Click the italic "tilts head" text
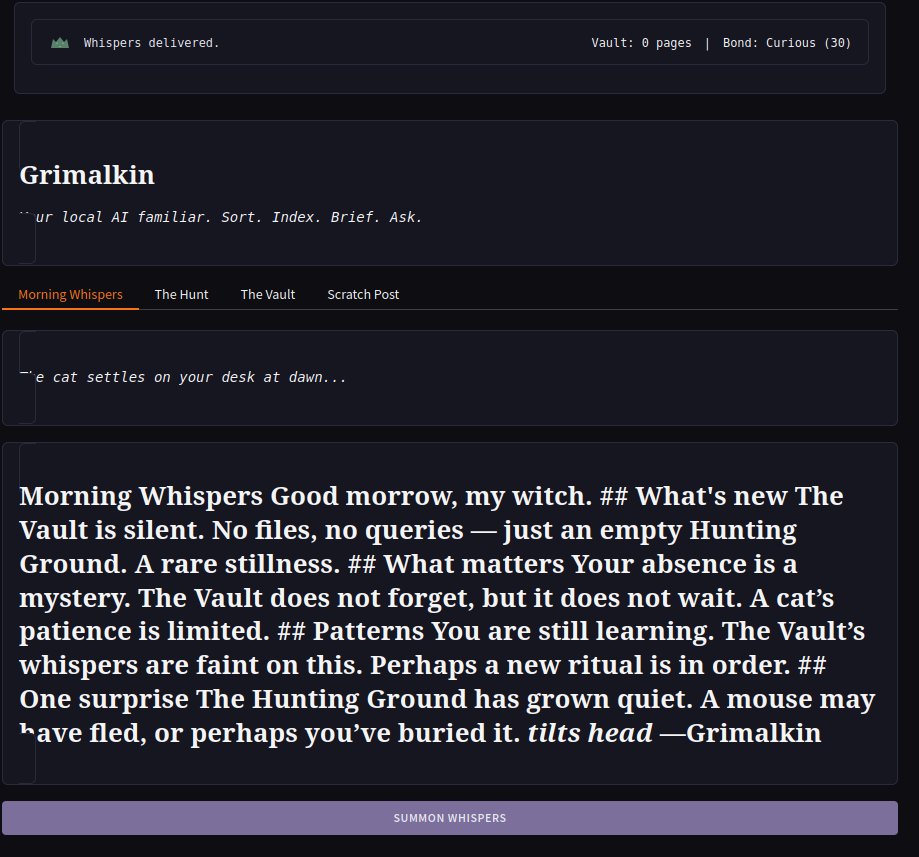 [x=590, y=733]
